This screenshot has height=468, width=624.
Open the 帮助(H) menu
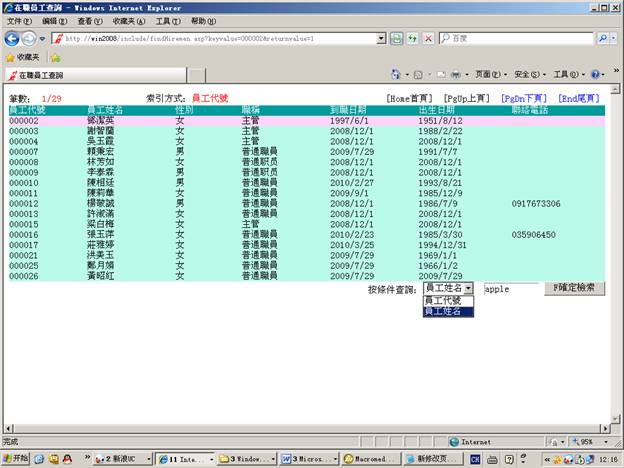point(202,21)
